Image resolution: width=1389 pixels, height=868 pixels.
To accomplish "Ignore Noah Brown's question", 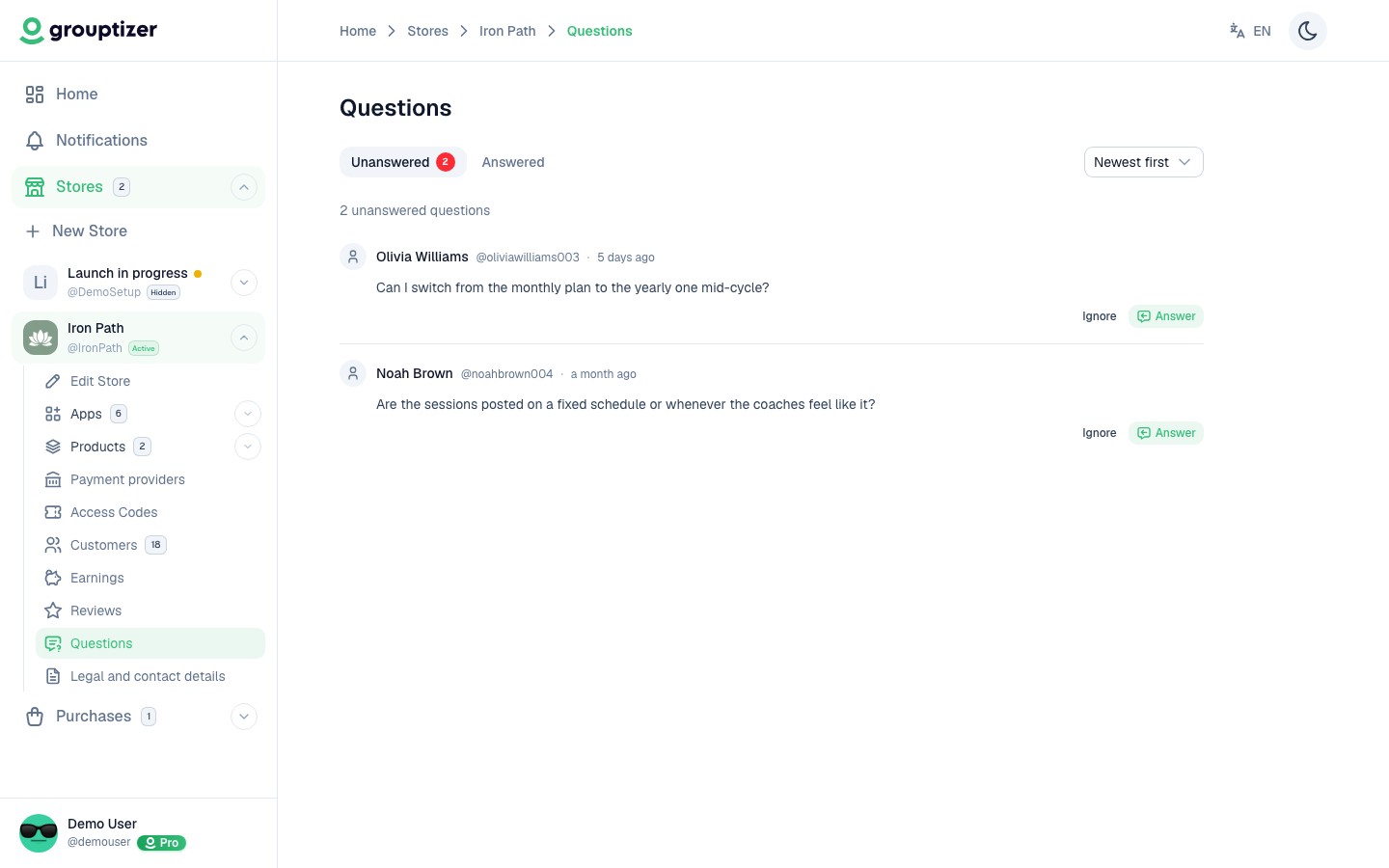I will coord(1099,433).
